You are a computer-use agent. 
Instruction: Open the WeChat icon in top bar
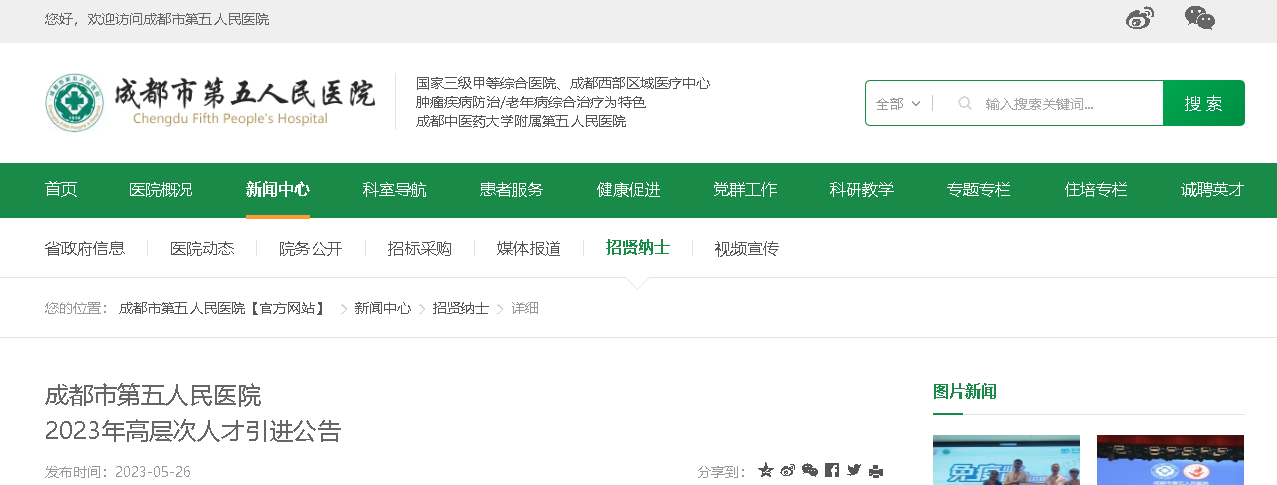[1199, 18]
